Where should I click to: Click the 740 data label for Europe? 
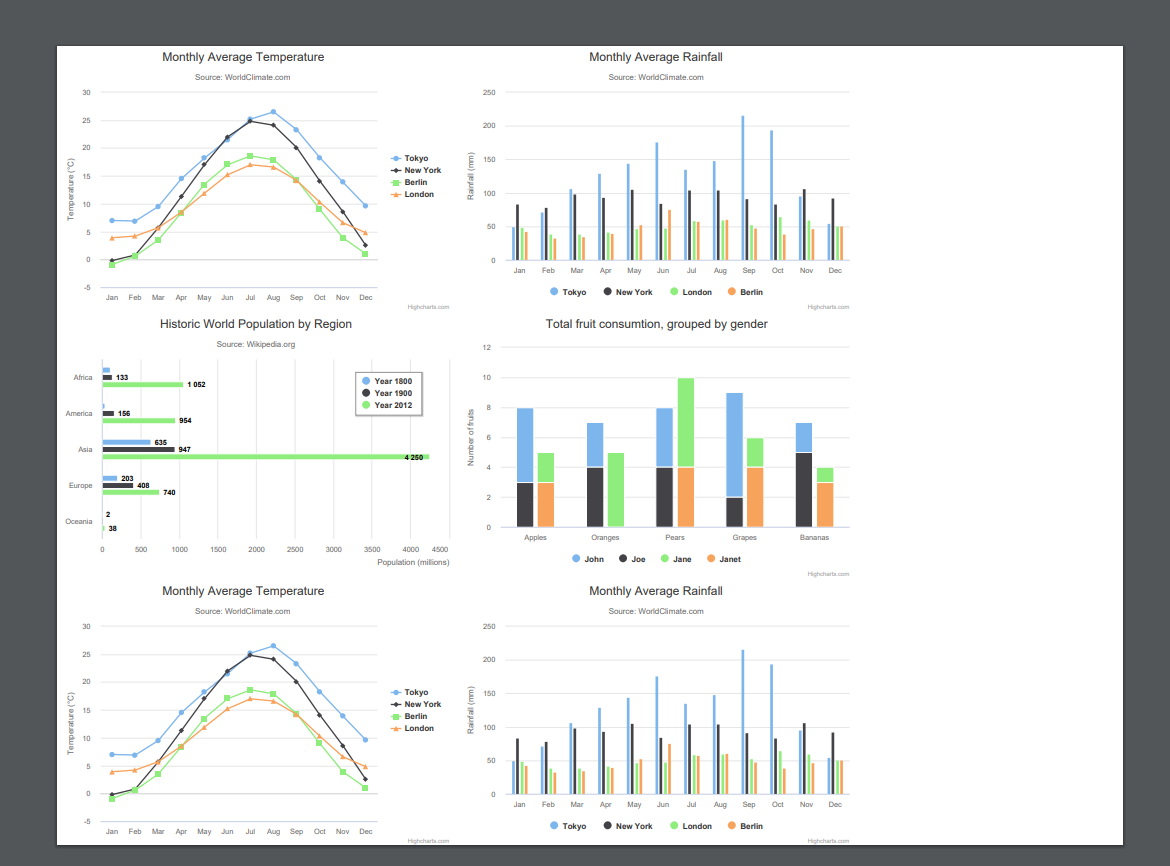169,492
